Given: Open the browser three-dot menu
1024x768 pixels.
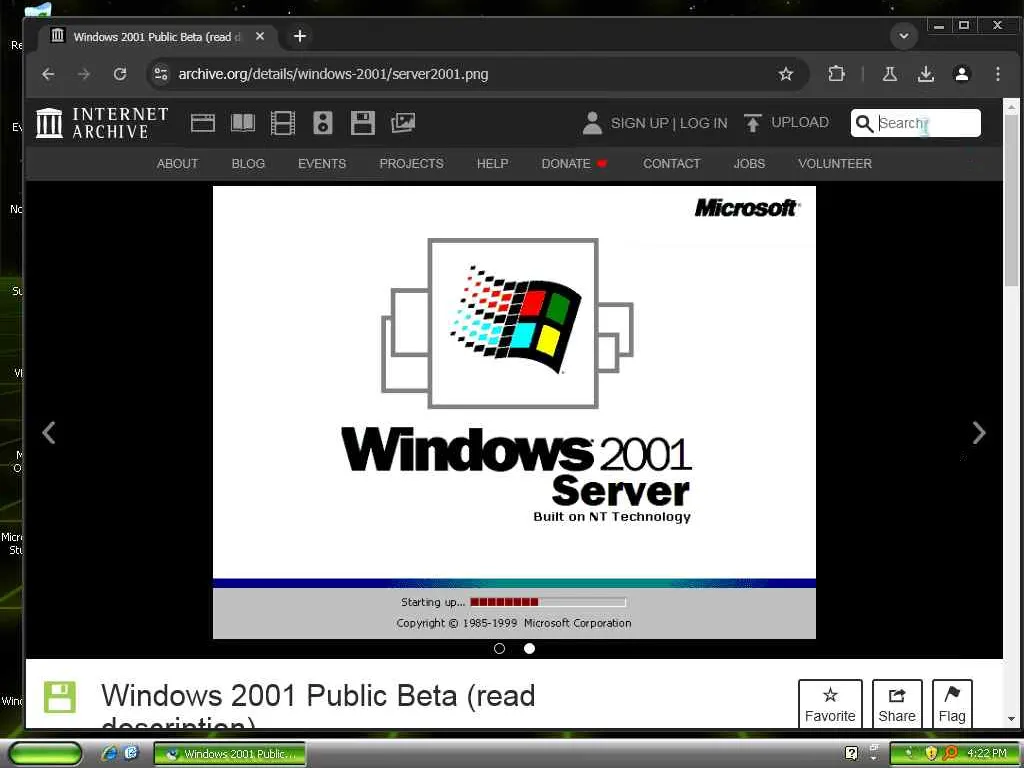Looking at the screenshot, I should [x=997, y=74].
